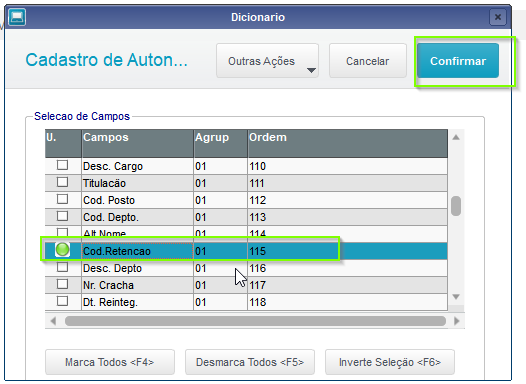Click the Cancelar button
The width and height of the screenshot is (526, 384).
pos(368,61)
